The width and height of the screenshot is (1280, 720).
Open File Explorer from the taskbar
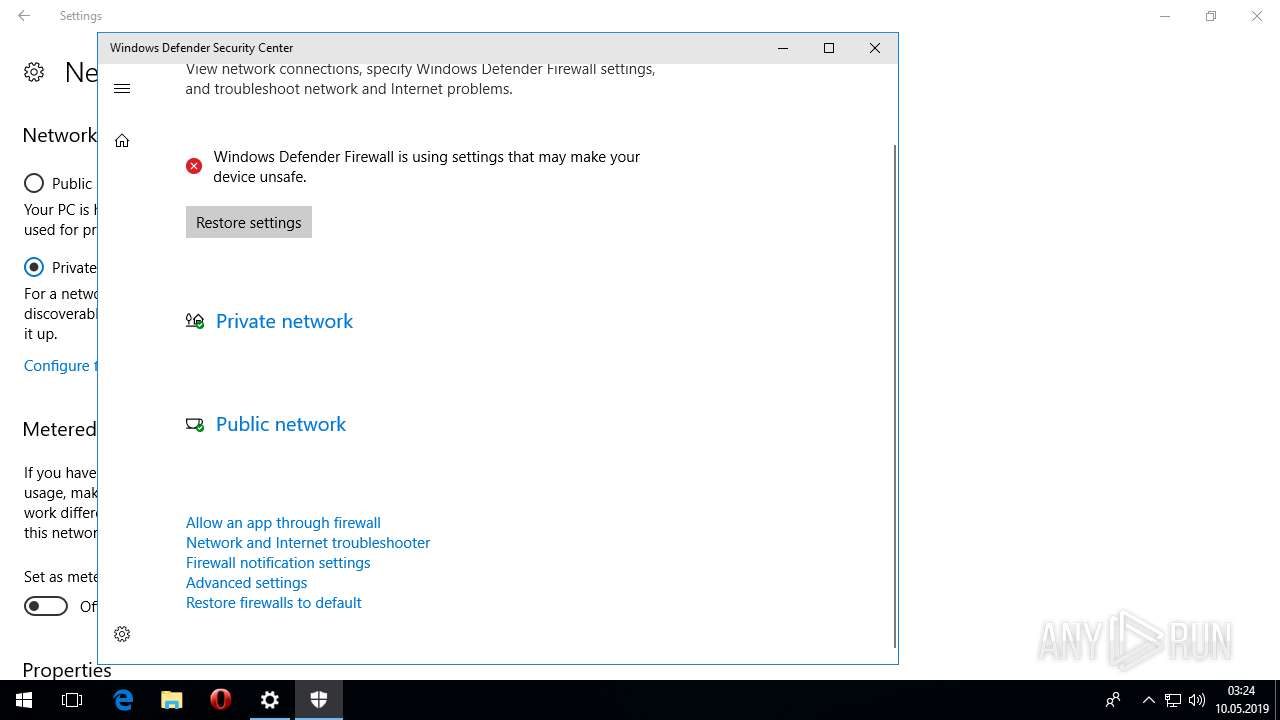coord(172,700)
